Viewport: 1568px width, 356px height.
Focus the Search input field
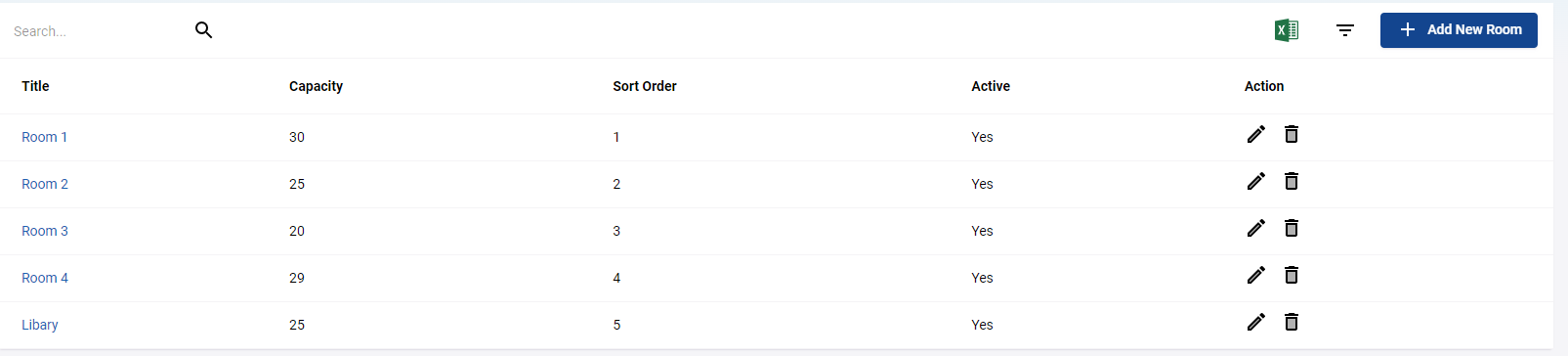pyautogui.click(x=98, y=31)
